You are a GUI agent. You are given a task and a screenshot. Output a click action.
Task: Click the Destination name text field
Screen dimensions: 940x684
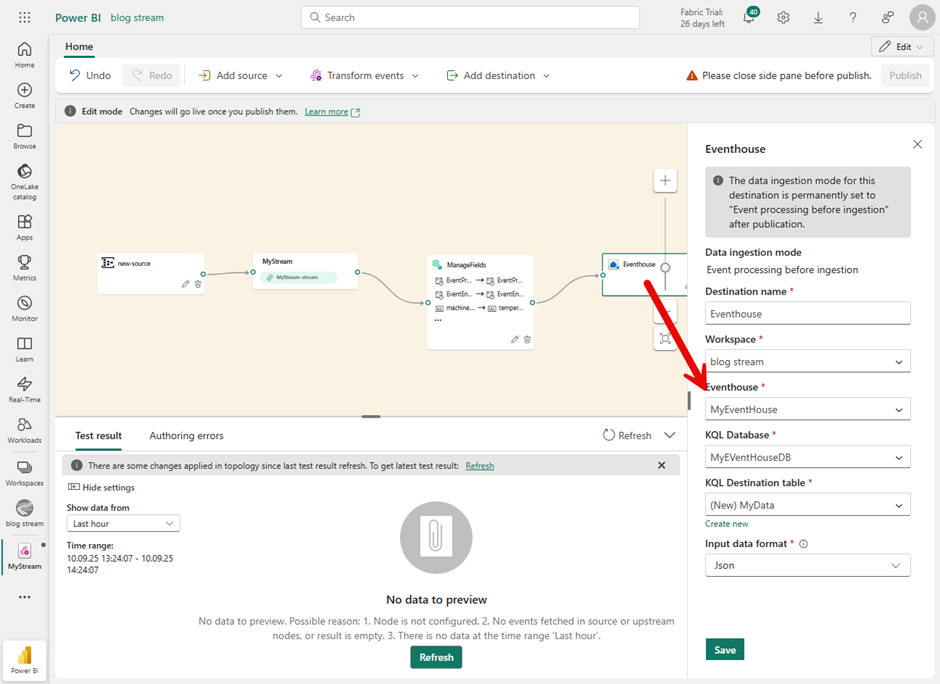[x=807, y=314]
